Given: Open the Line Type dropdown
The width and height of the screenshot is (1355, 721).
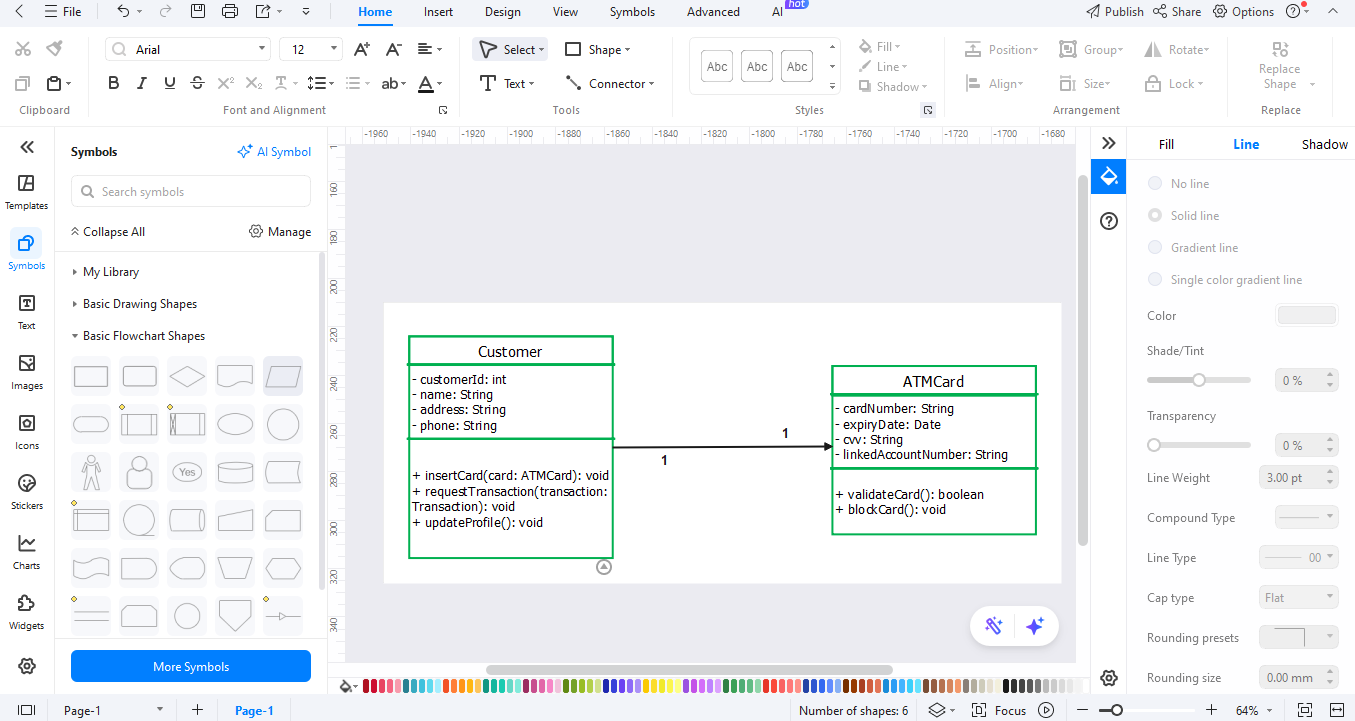Looking at the screenshot, I should coord(1297,558).
